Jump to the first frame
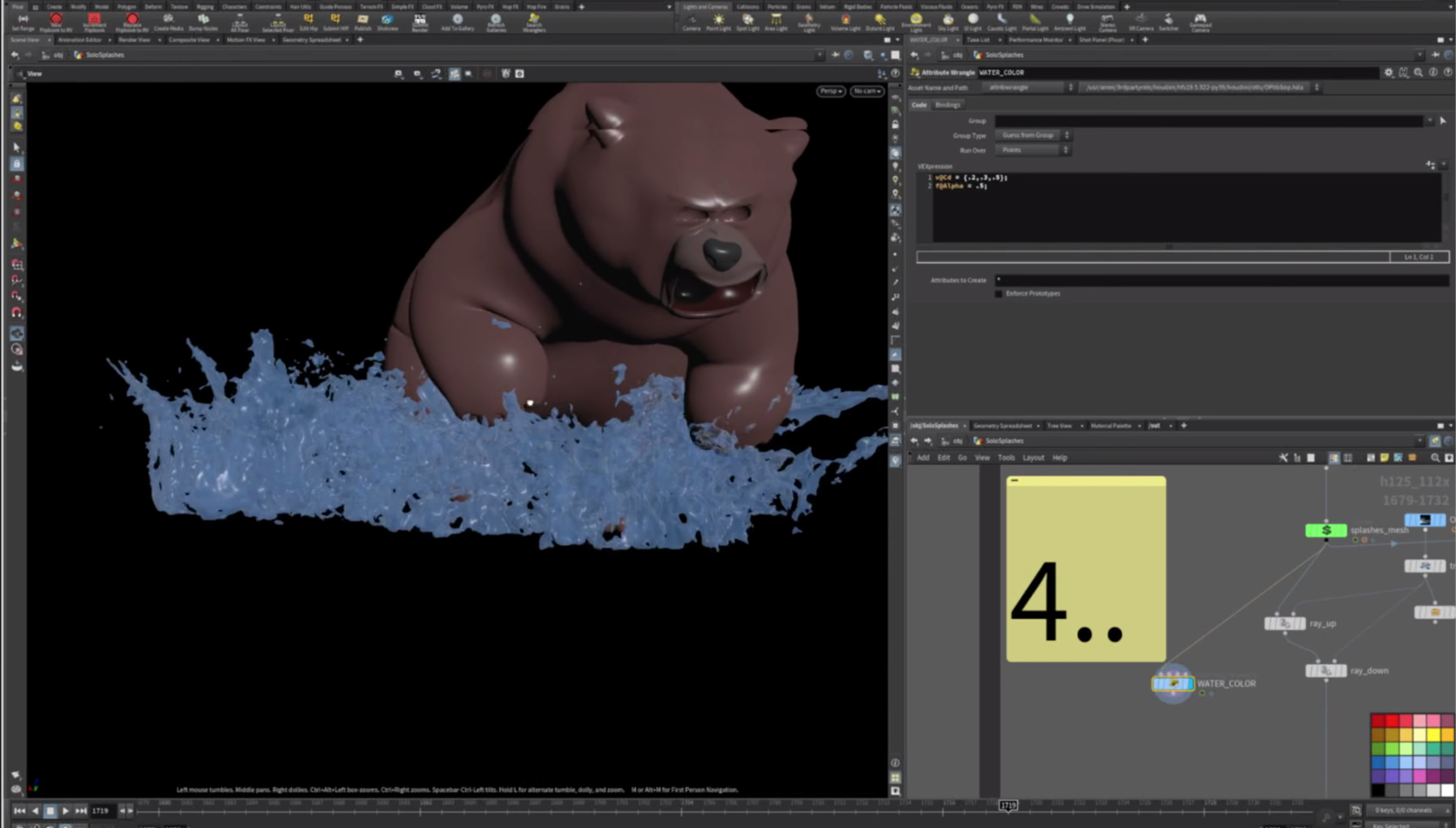Viewport: 1456px width, 828px height. pyautogui.click(x=19, y=811)
